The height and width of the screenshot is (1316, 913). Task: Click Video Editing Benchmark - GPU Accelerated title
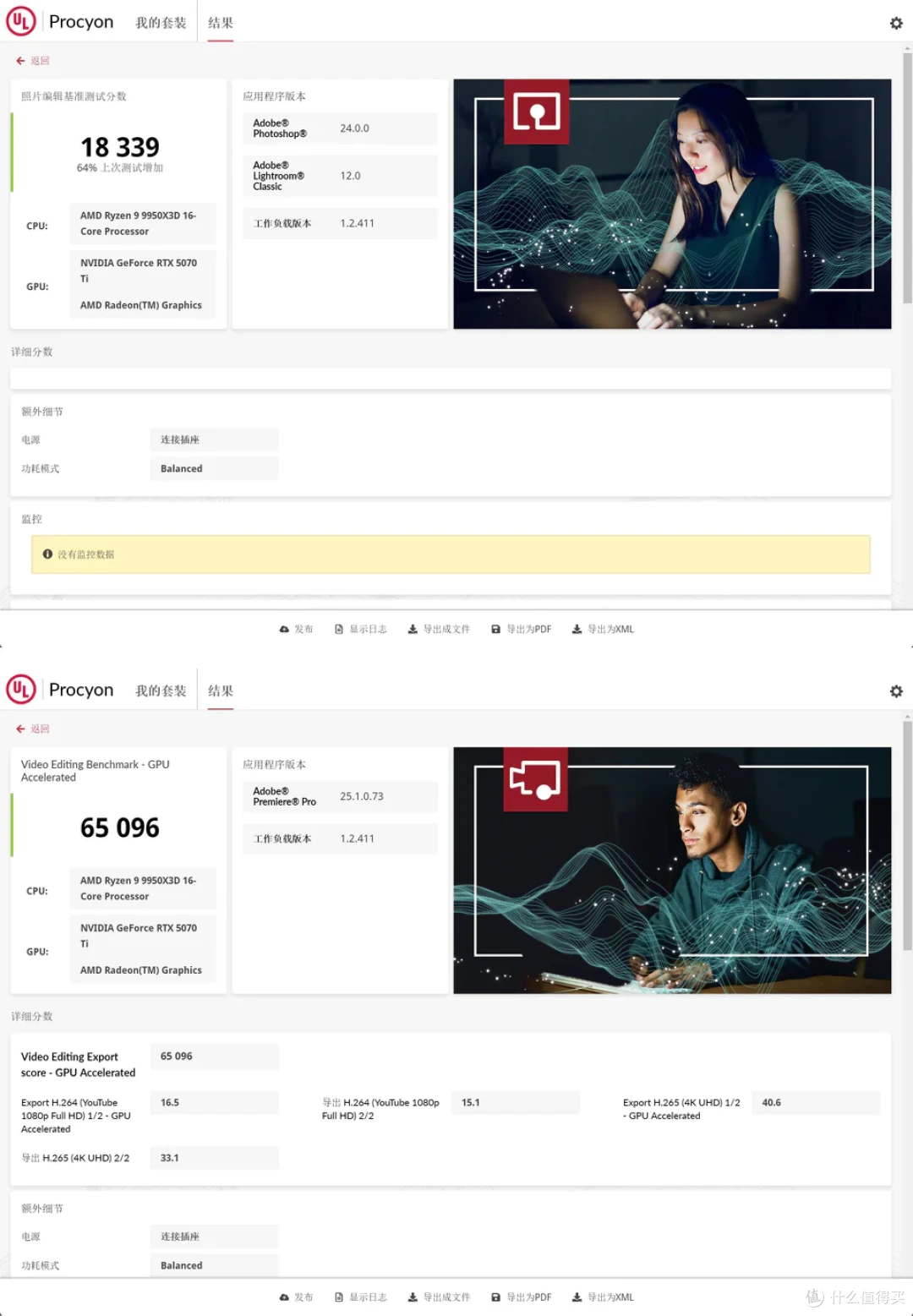pyautogui.click(x=96, y=771)
